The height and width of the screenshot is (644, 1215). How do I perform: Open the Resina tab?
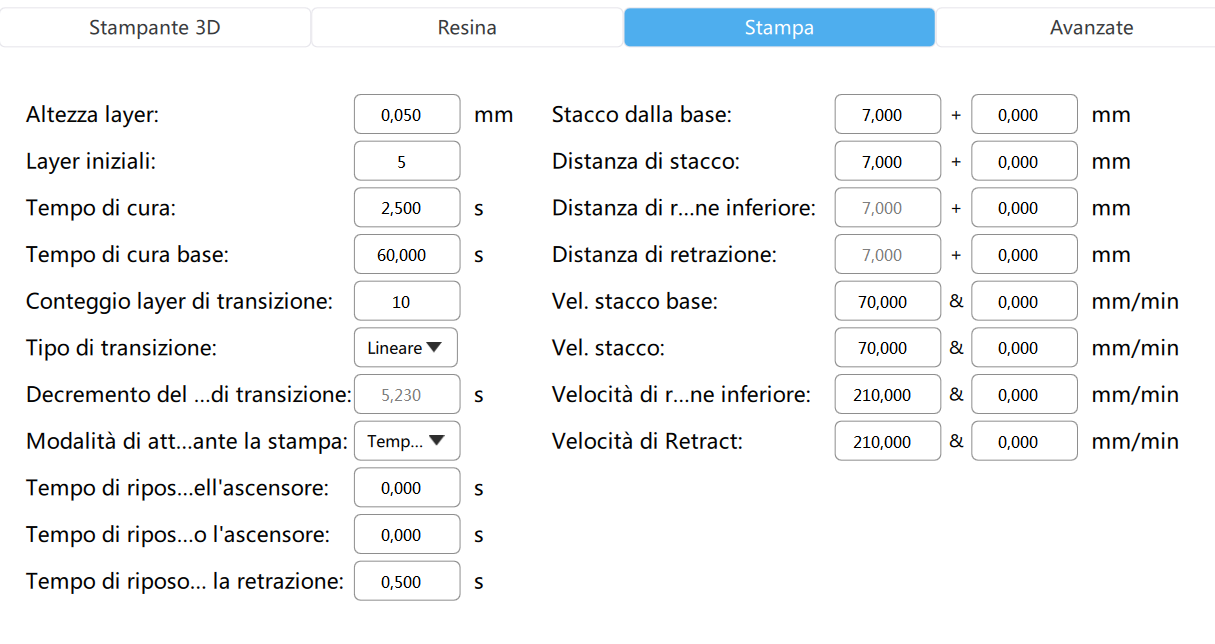tap(467, 27)
